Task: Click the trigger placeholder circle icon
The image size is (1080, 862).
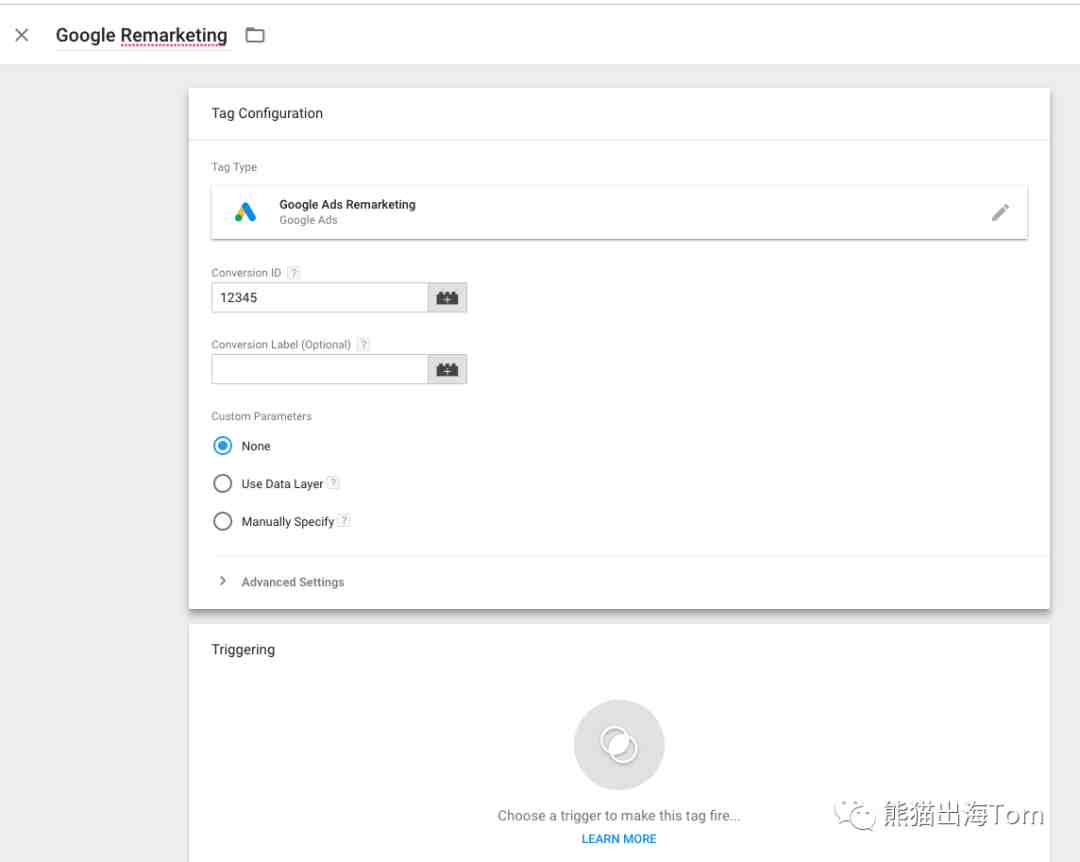Action: click(619, 745)
